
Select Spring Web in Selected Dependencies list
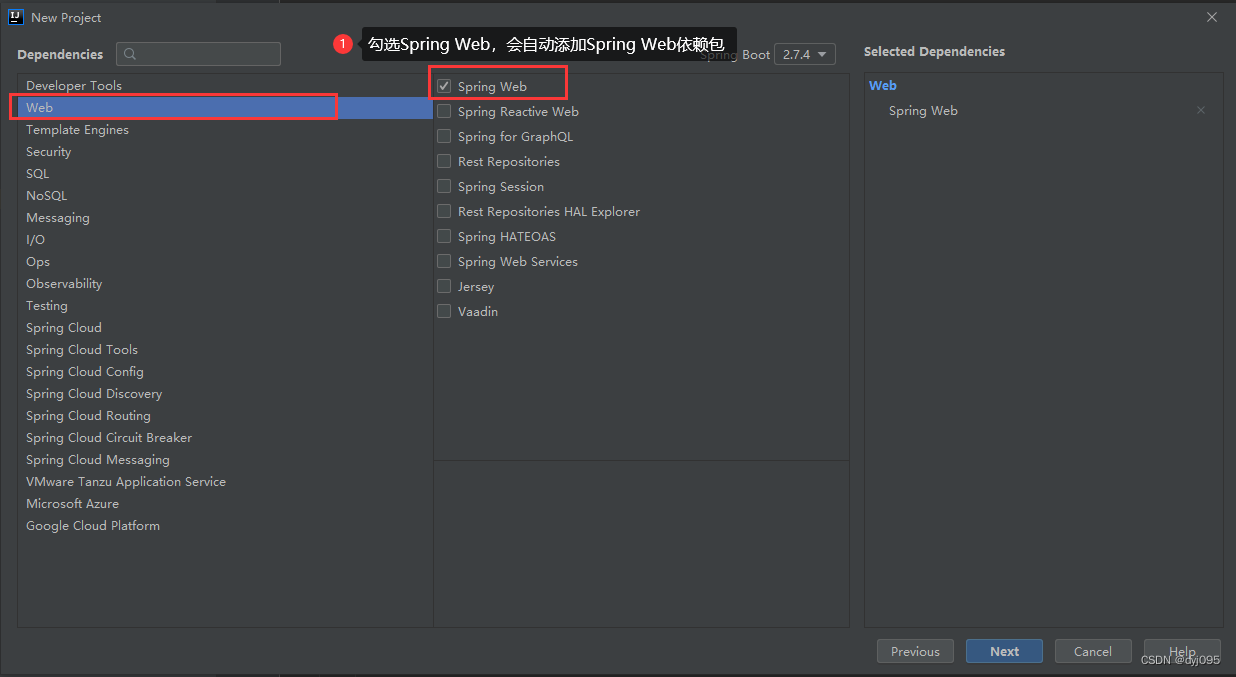(923, 111)
